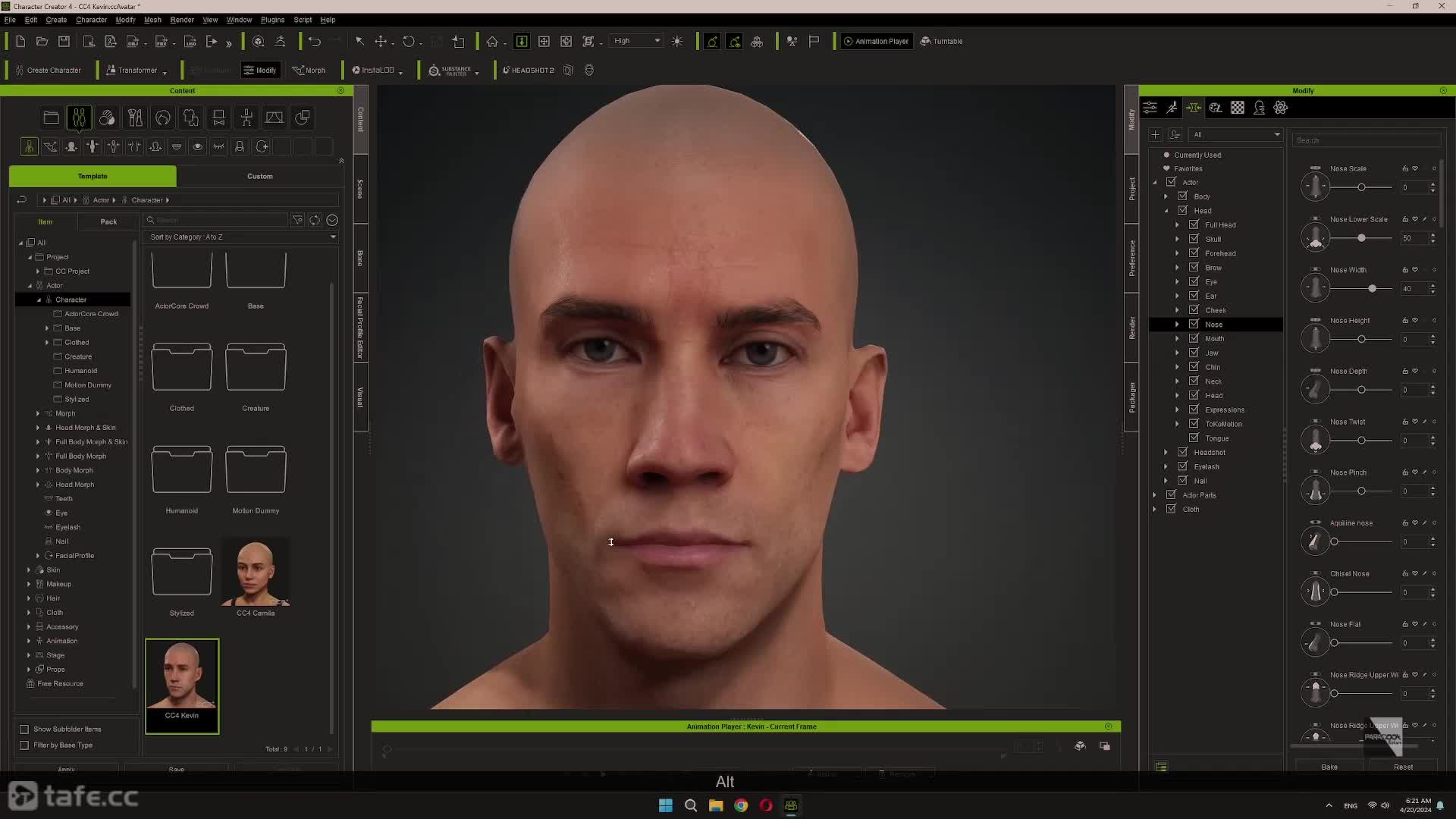Adjust the Nose Width slider handle
1456x819 pixels.
point(1372,289)
